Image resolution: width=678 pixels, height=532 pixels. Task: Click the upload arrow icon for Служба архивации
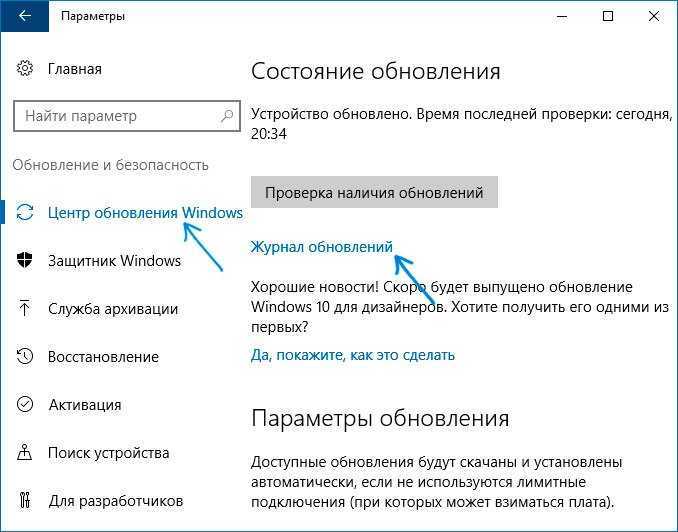[25, 308]
